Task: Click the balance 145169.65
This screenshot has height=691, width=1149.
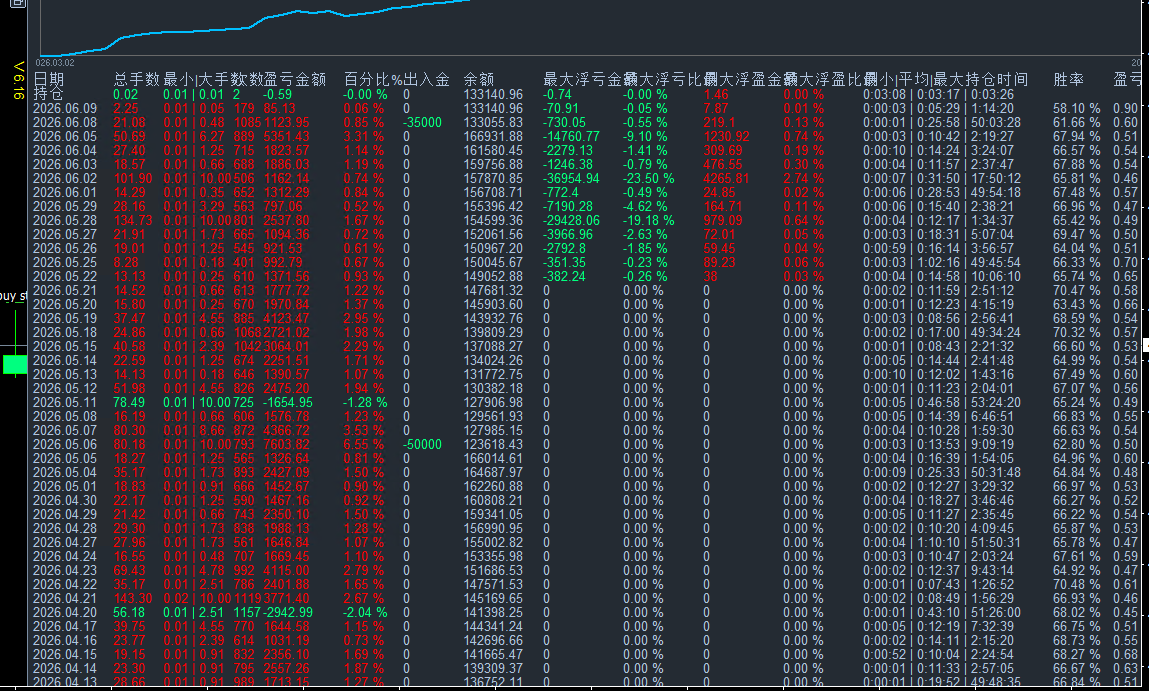Action: coord(493,598)
